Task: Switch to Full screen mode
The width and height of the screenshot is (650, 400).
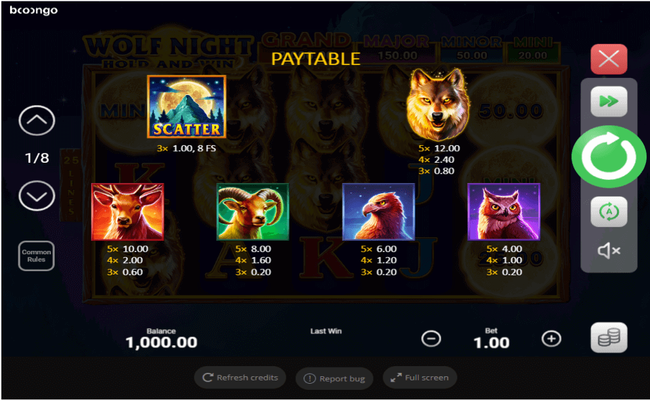Action: pos(420,378)
